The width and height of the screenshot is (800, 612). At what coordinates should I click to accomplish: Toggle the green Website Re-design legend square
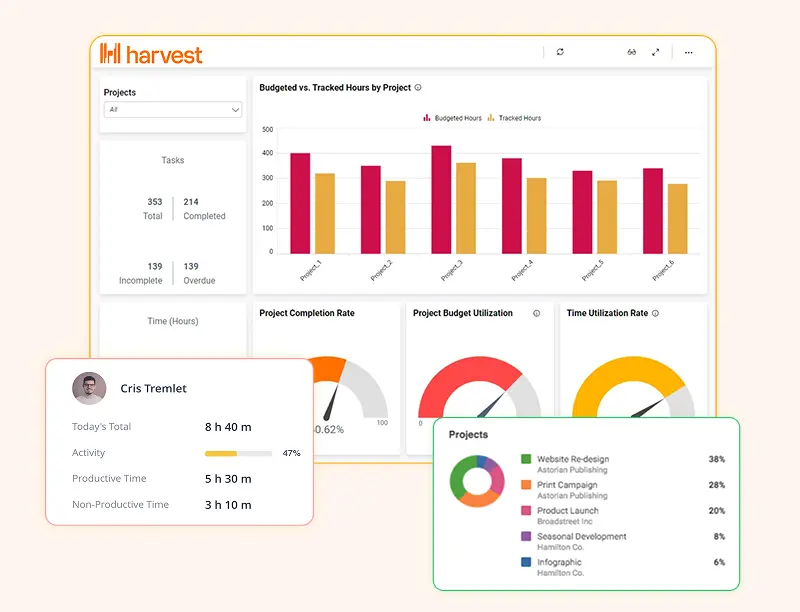coord(525,459)
